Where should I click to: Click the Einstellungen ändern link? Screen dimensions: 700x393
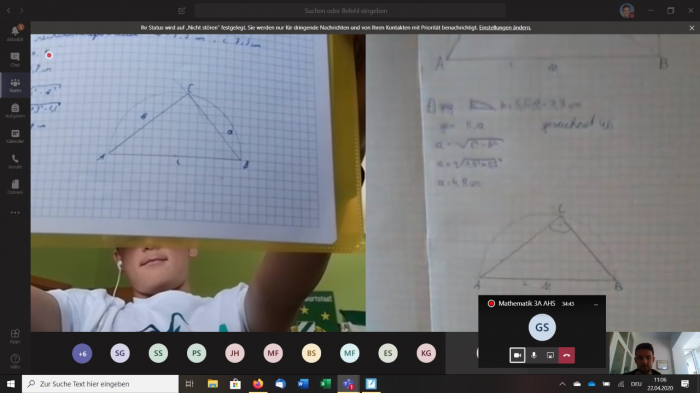pyautogui.click(x=505, y=28)
